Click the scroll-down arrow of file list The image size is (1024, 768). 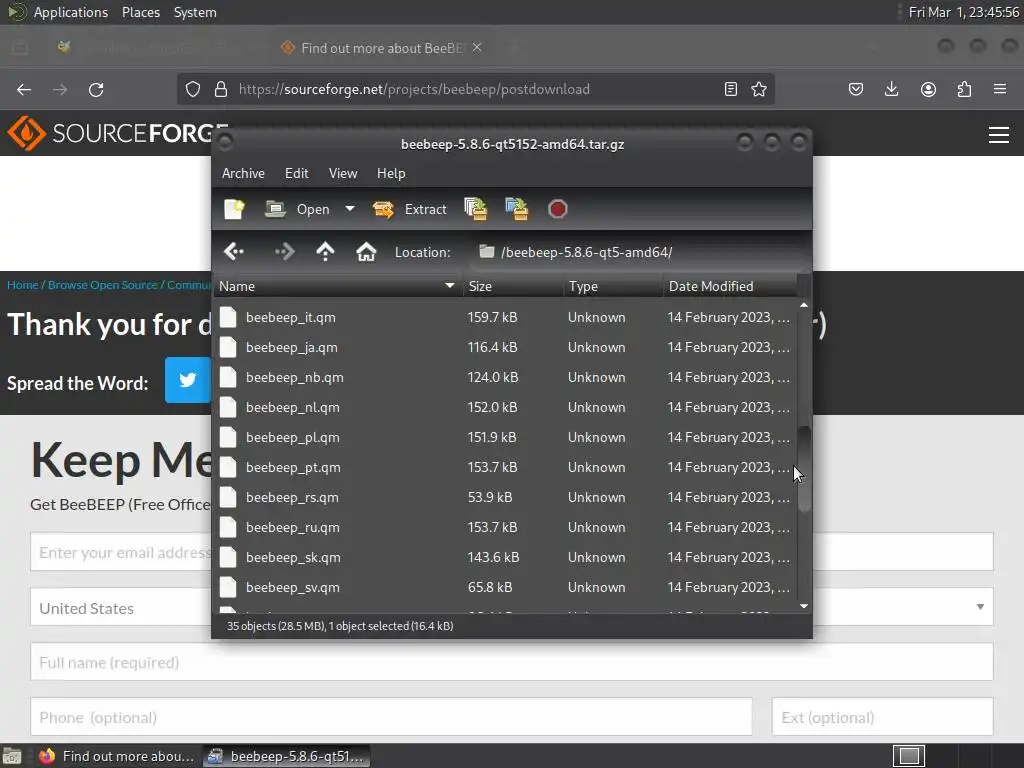[x=804, y=606]
